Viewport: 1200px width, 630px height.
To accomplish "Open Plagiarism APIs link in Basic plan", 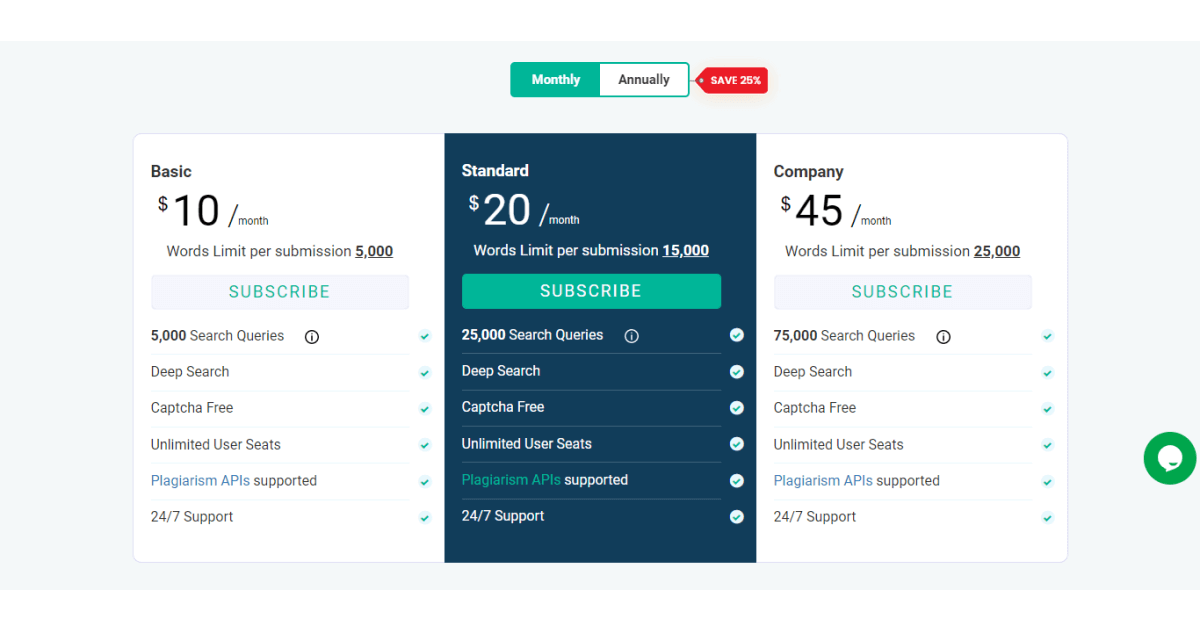I will [x=200, y=481].
